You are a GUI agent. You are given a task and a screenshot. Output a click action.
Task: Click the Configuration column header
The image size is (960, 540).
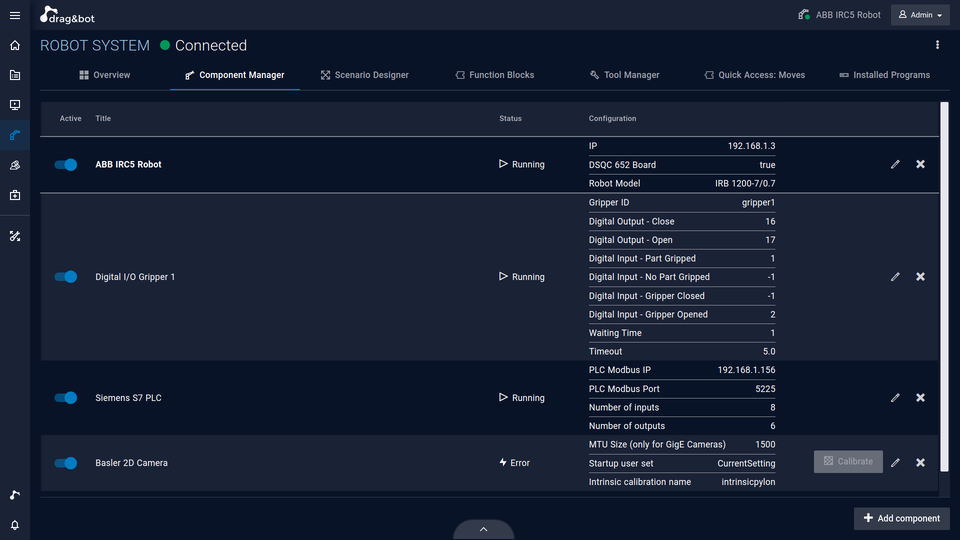(612, 119)
